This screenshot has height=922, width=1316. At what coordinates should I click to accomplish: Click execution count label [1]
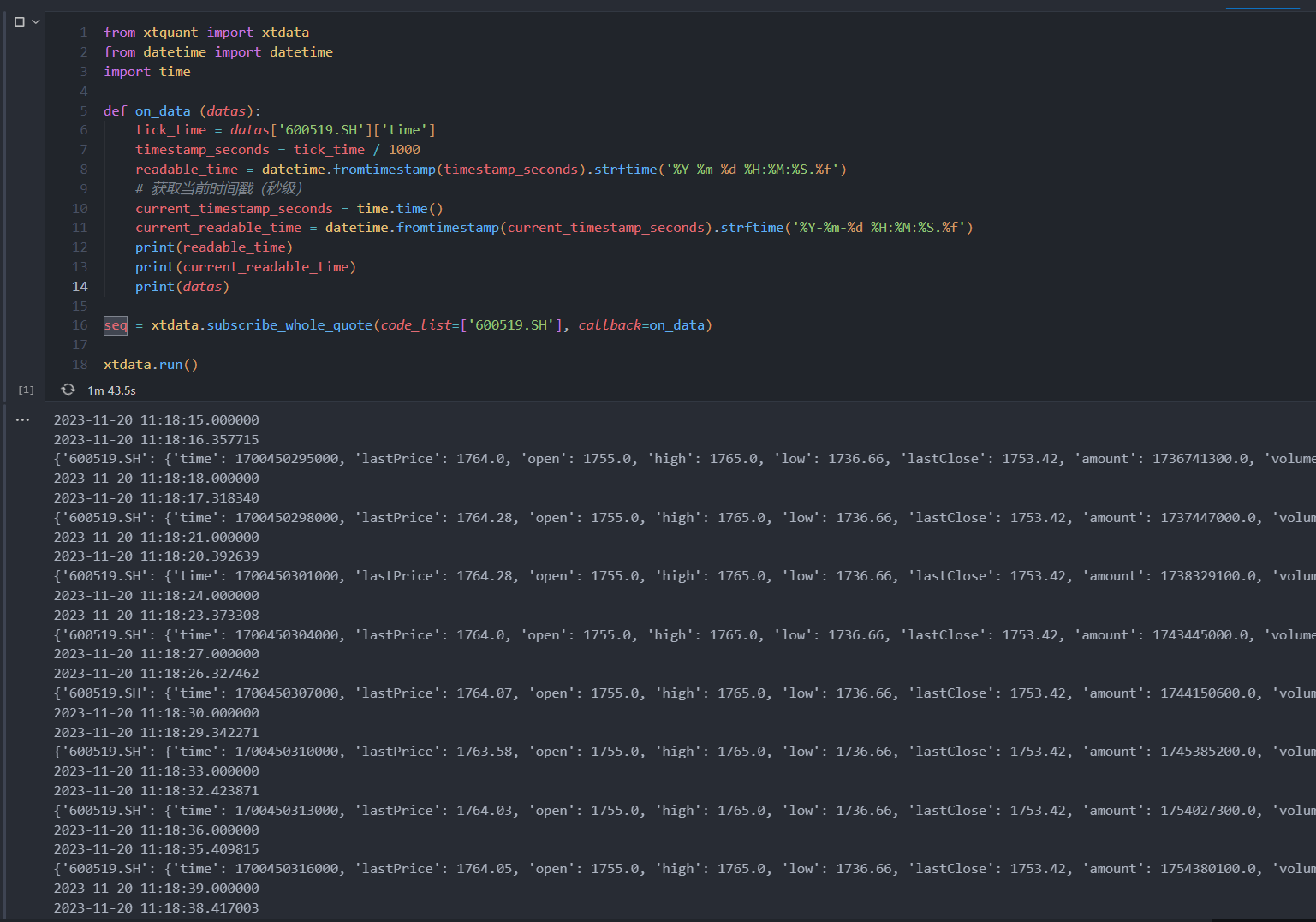tap(27, 390)
